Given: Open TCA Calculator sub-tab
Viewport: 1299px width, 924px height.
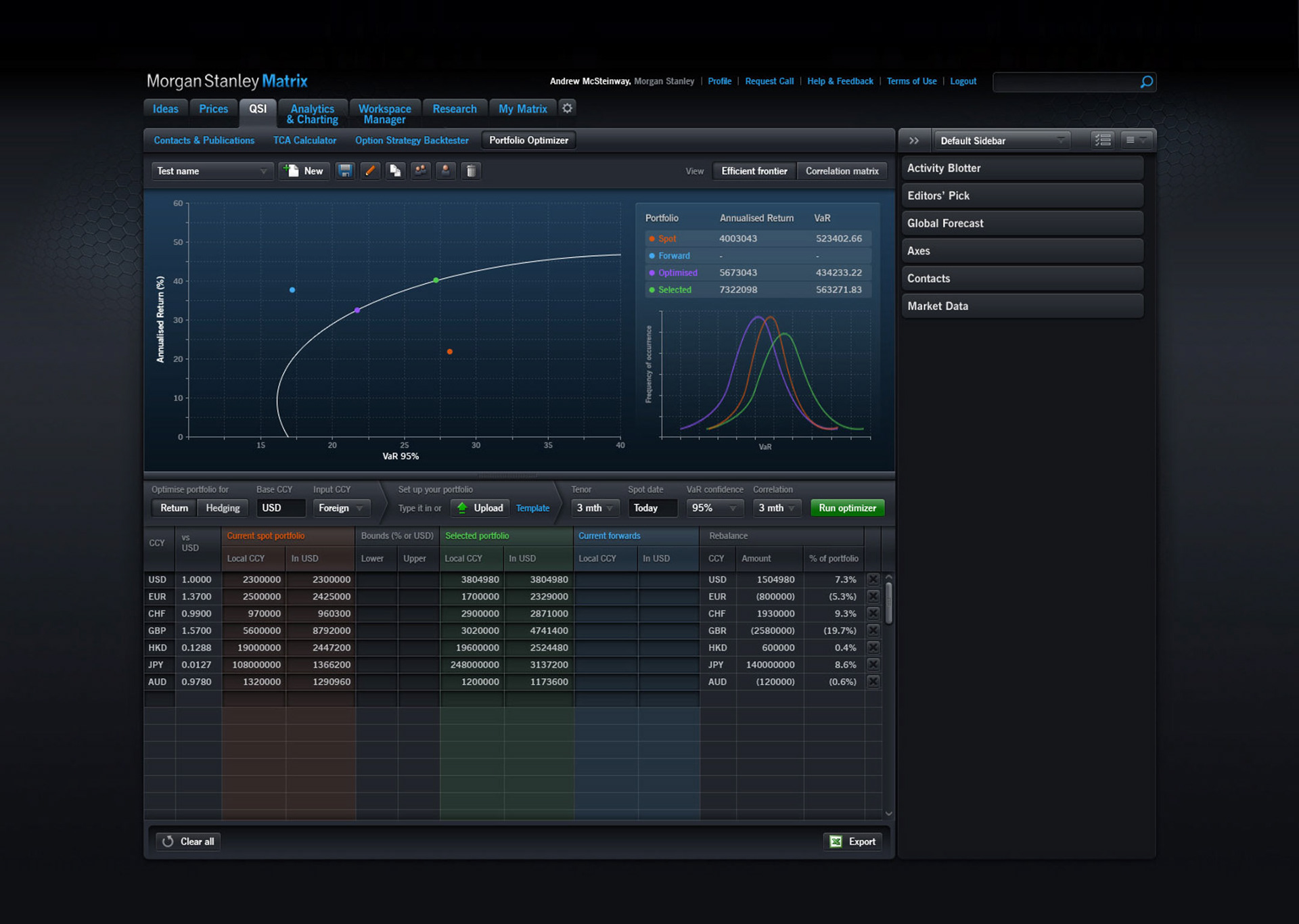Looking at the screenshot, I should tap(304, 141).
